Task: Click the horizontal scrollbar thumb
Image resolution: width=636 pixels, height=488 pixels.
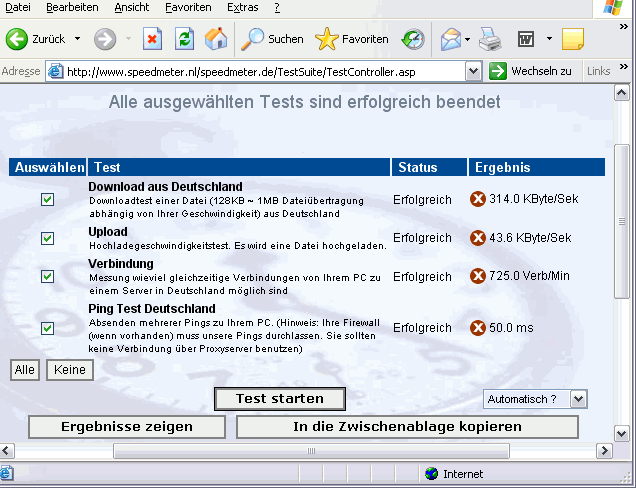Action: coord(311,451)
